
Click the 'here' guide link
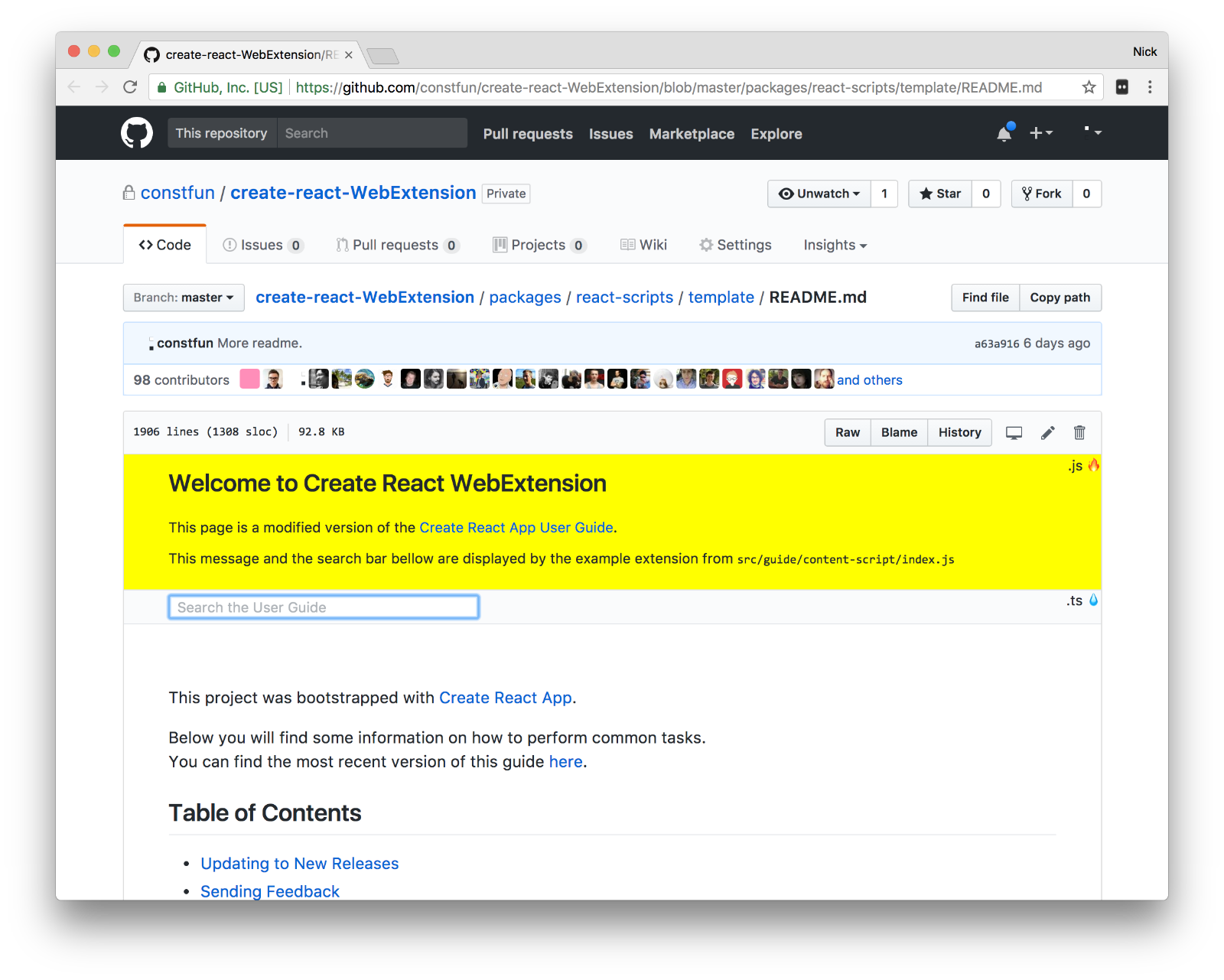(566, 762)
